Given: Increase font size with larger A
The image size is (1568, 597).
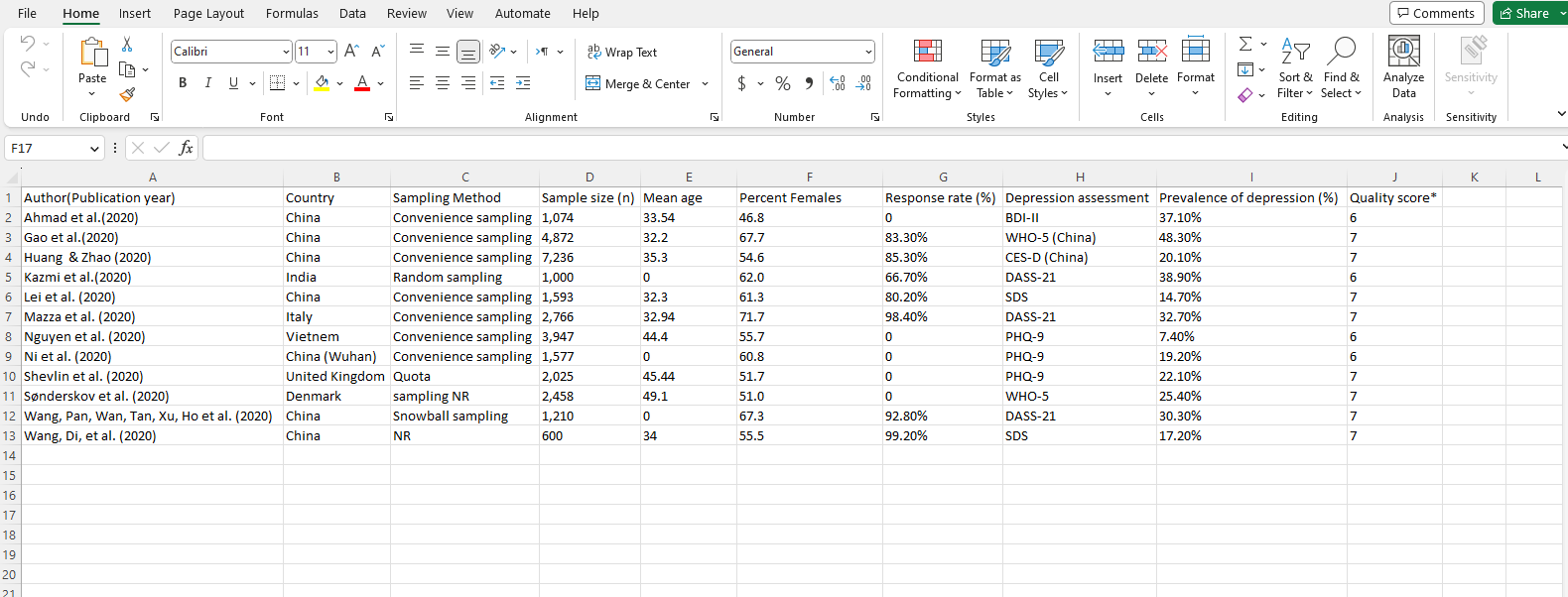Looking at the screenshot, I should coord(351,52).
